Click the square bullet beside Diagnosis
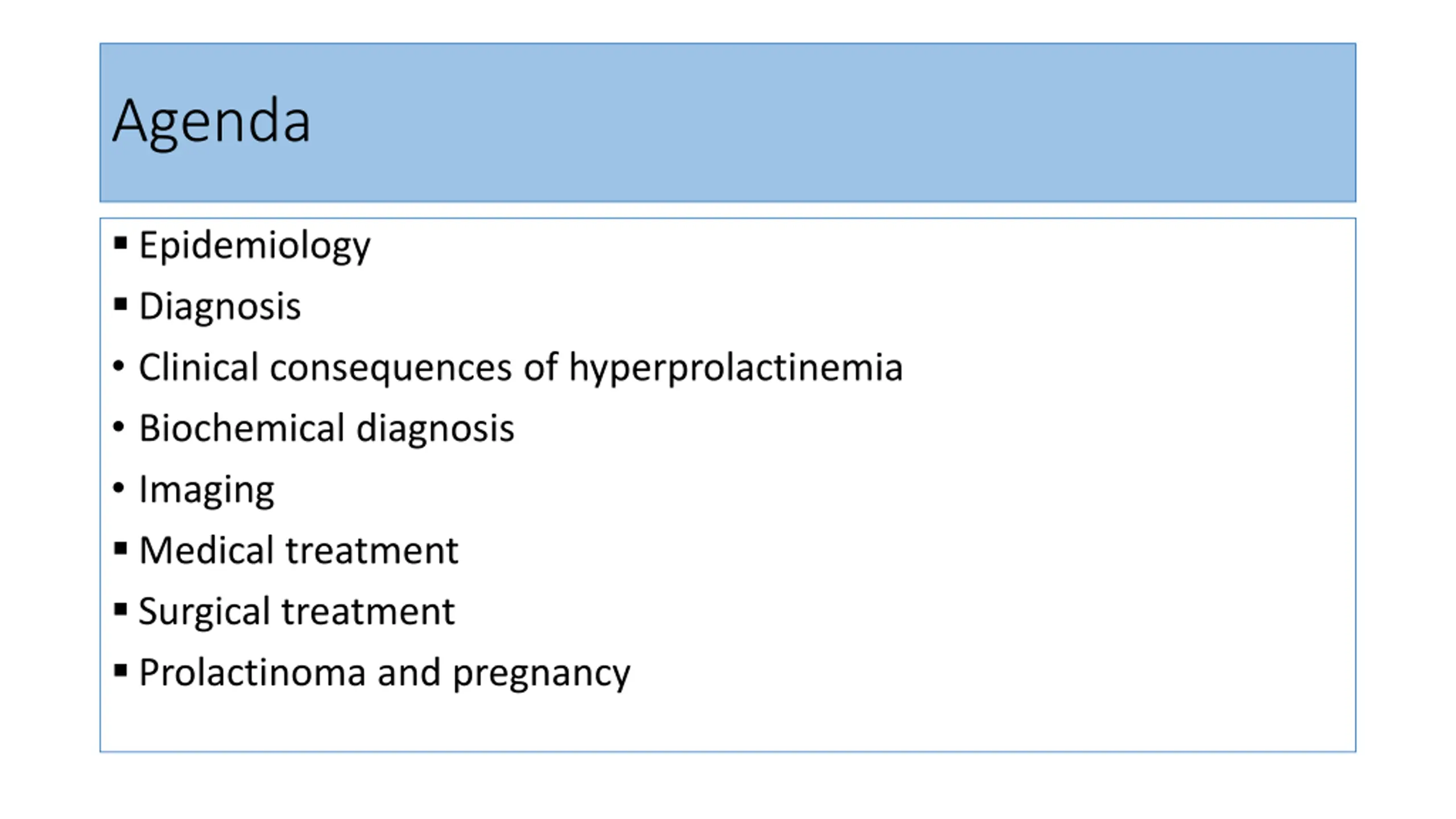 (x=120, y=304)
